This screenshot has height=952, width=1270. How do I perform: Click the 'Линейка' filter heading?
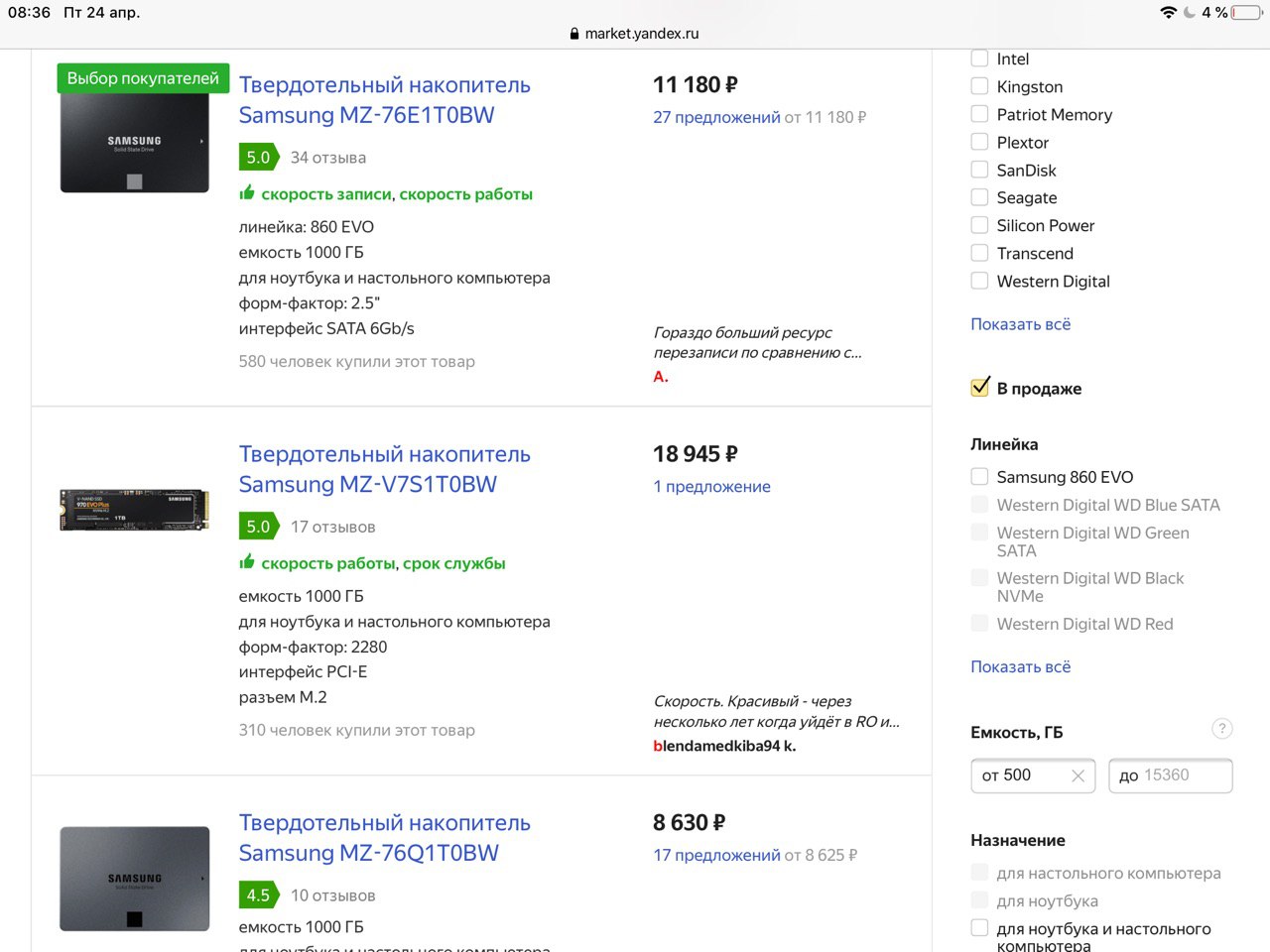pos(1004,444)
